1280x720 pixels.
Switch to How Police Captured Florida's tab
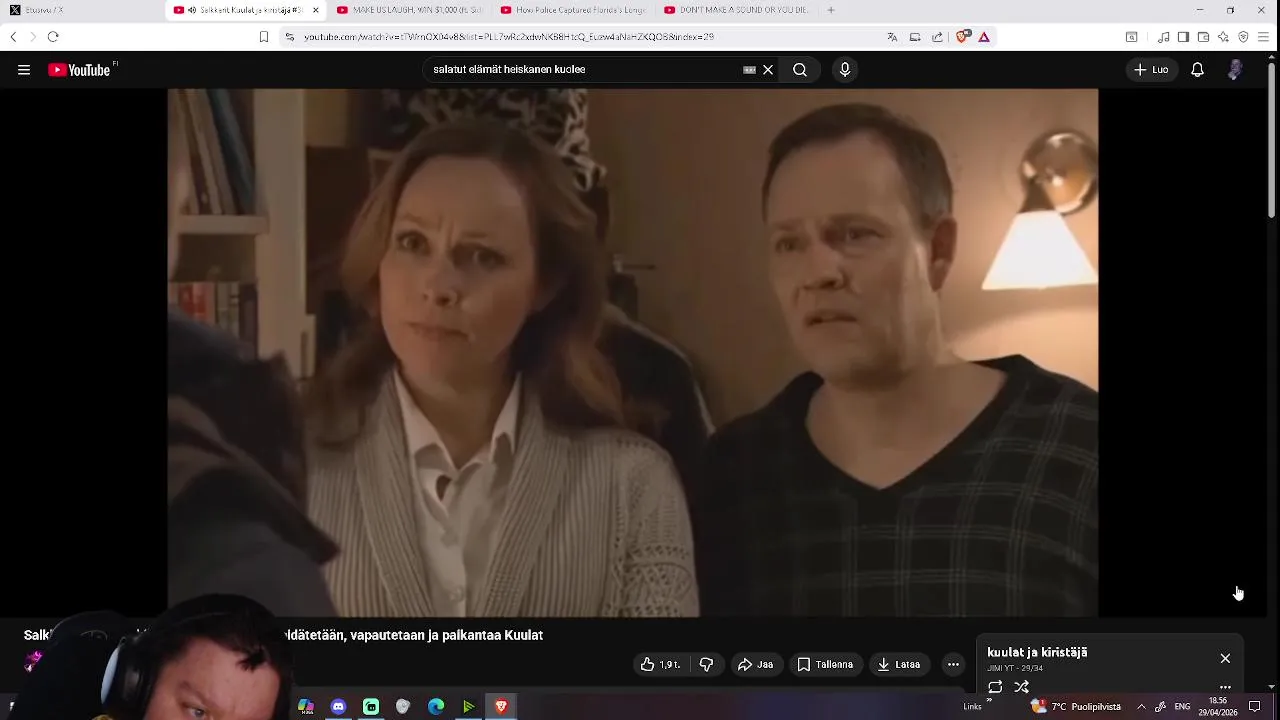572,10
